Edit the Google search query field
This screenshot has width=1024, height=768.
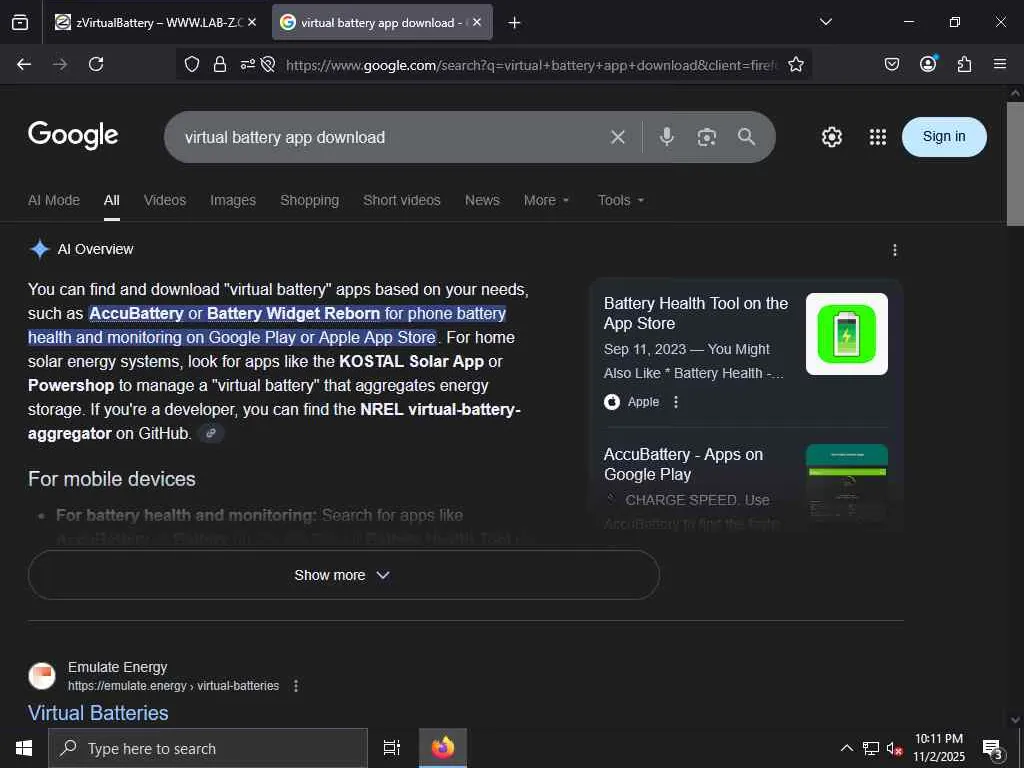(392, 137)
